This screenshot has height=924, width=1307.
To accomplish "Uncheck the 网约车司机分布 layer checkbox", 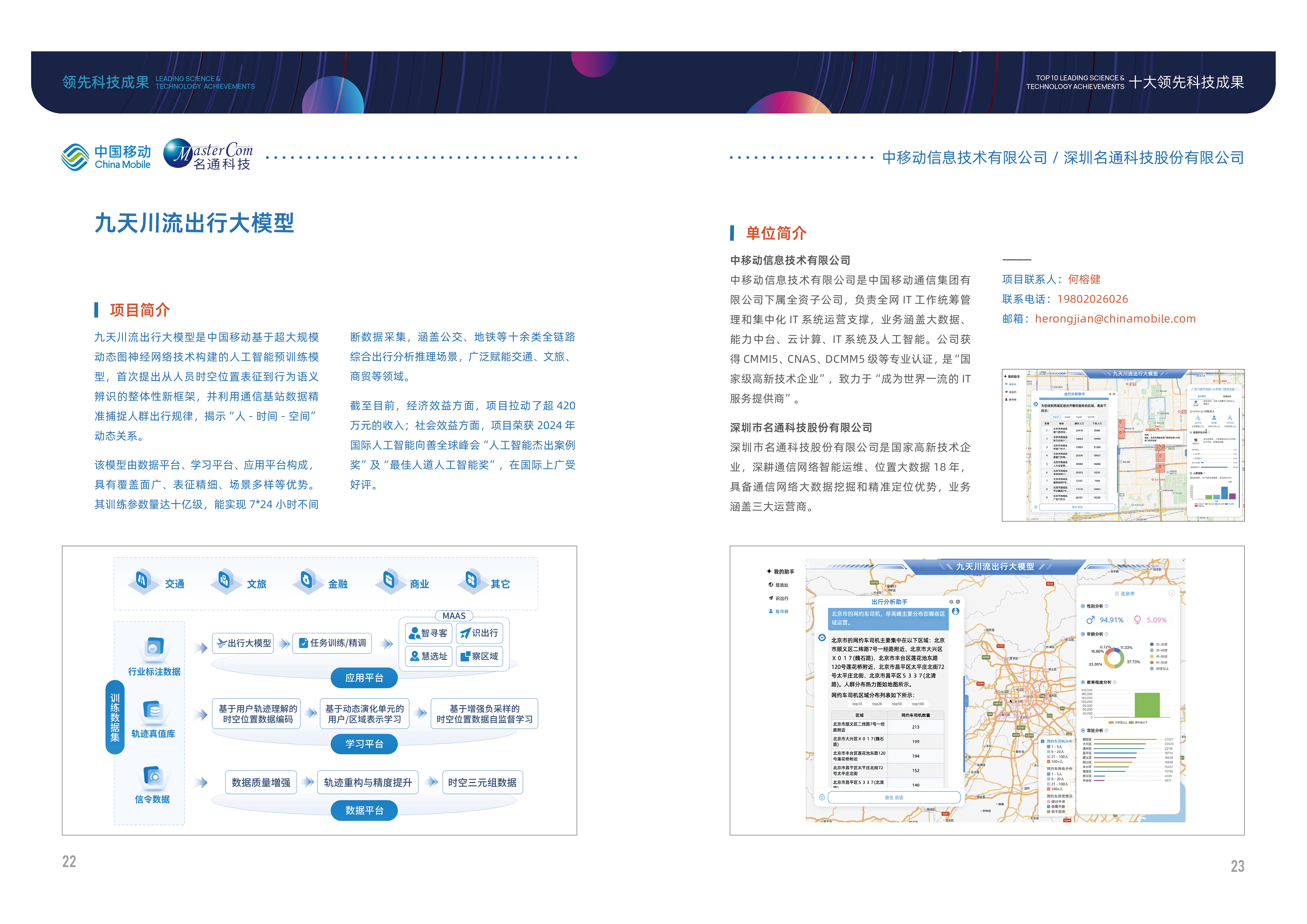I will (1043, 741).
